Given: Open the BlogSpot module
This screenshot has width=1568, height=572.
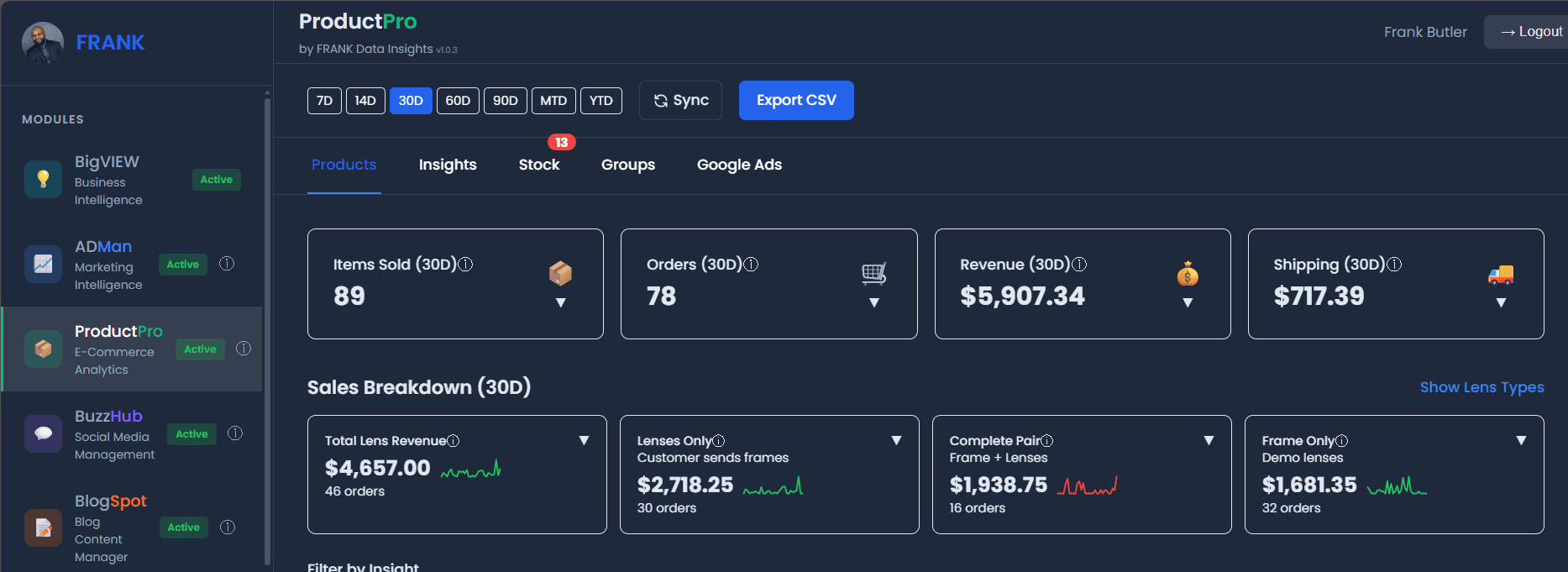Looking at the screenshot, I should pyautogui.click(x=133, y=528).
